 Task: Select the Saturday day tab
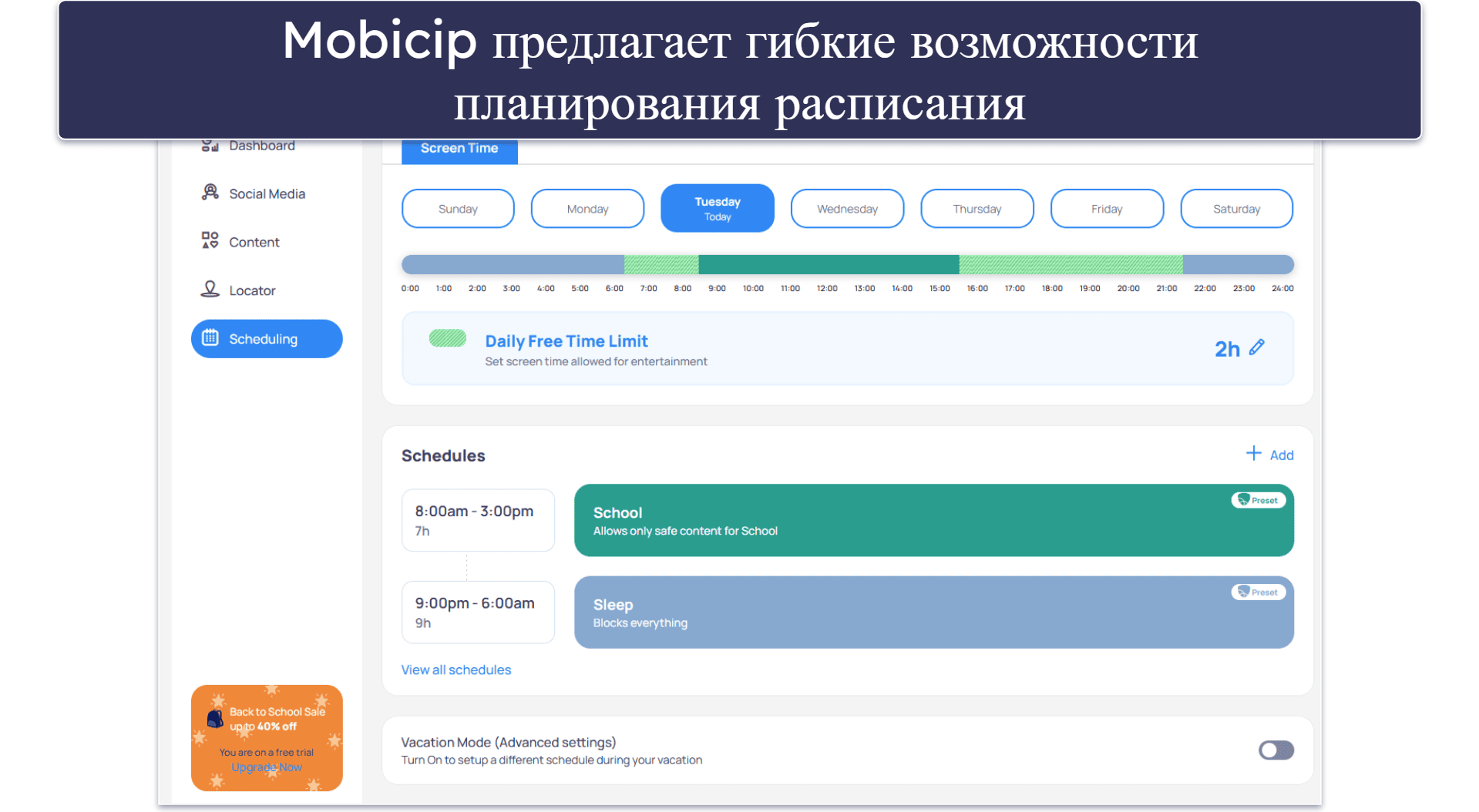point(1236,209)
